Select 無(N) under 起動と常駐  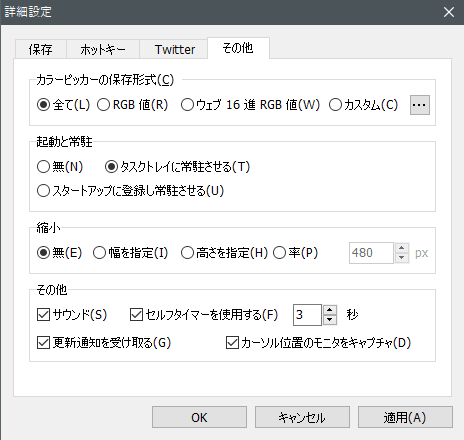coord(60,166)
